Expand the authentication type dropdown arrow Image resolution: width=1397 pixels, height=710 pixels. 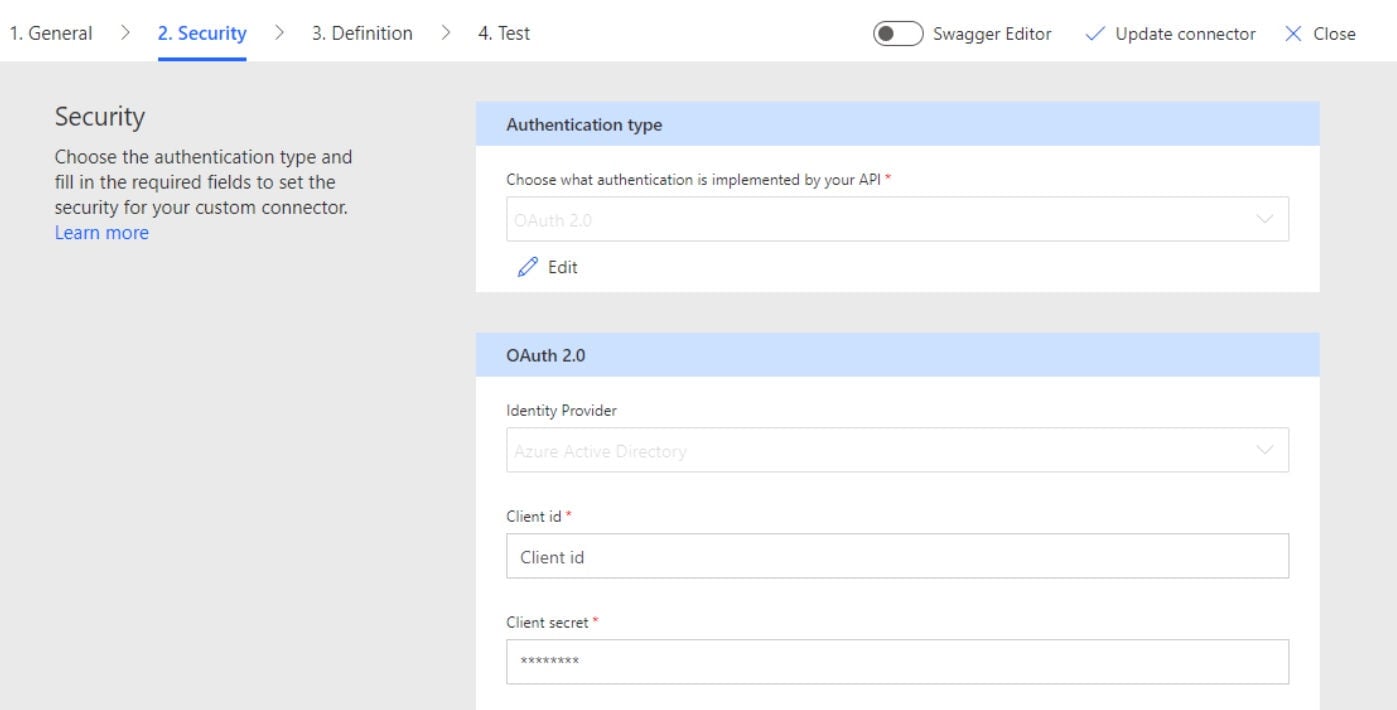[1265, 219]
